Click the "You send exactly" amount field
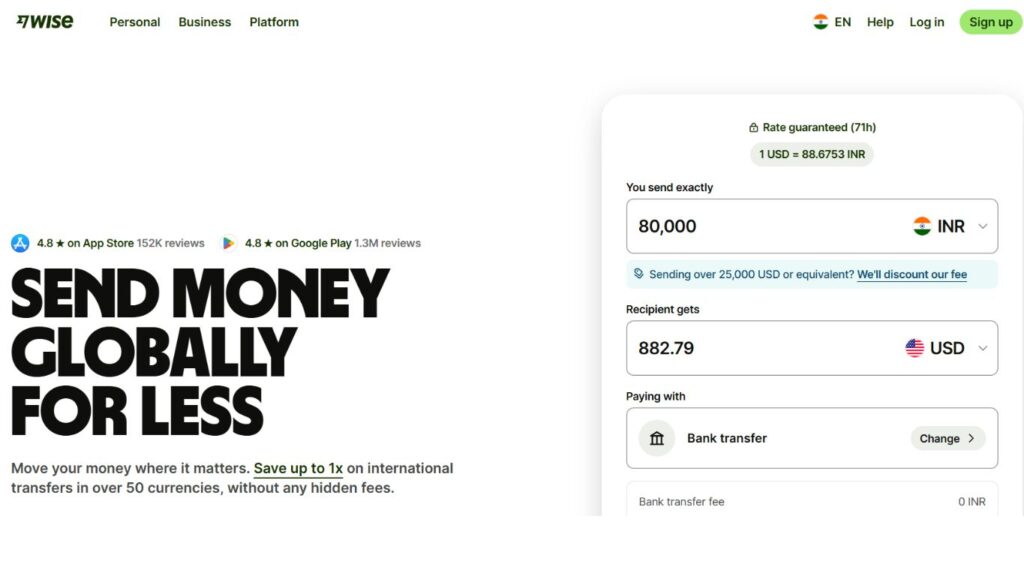The width and height of the screenshot is (1024, 576). [760, 226]
